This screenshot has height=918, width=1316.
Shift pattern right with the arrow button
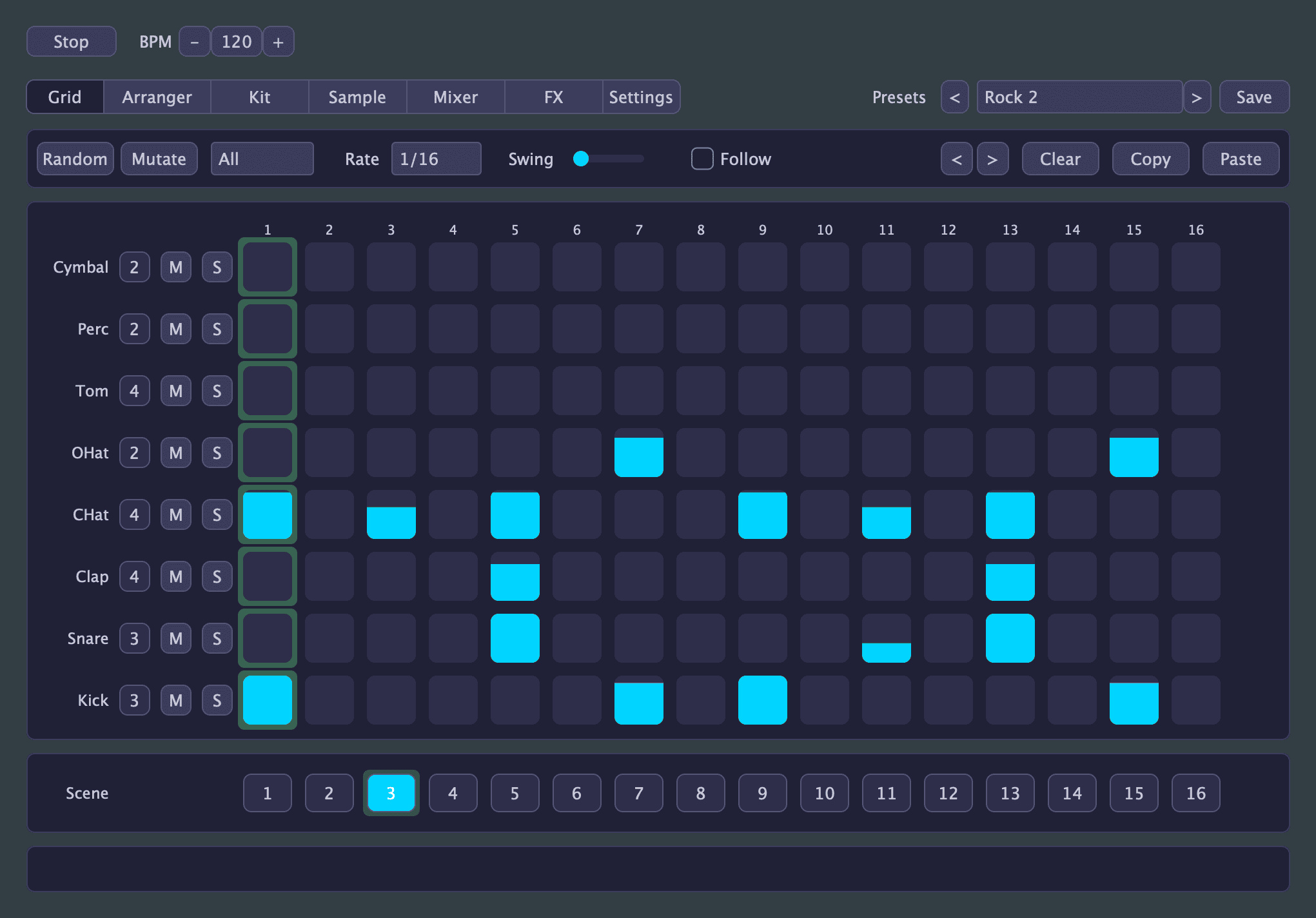click(x=993, y=159)
